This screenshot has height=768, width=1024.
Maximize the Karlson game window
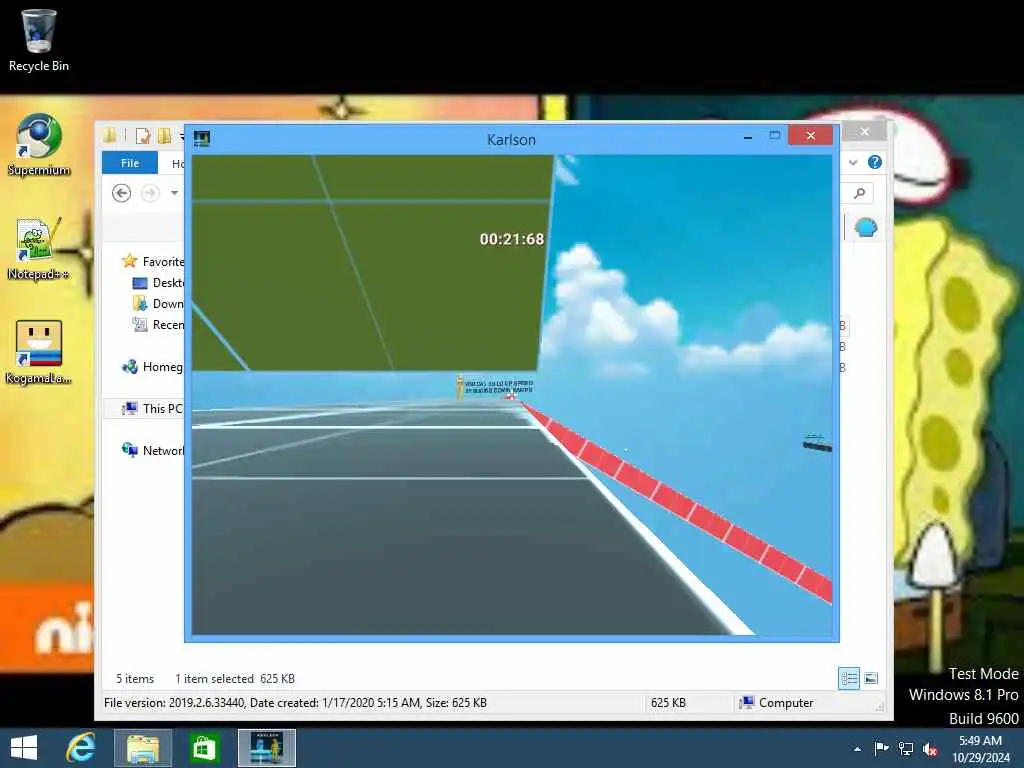coord(775,135)
